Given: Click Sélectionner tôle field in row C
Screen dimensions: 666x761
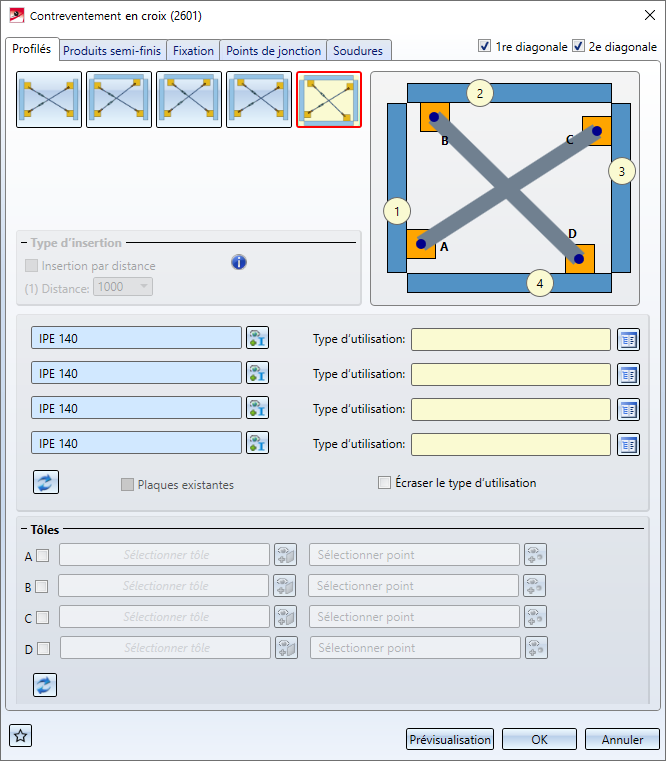Looking at the screenshot, I should pyautogui.click(x=165, y=617).
